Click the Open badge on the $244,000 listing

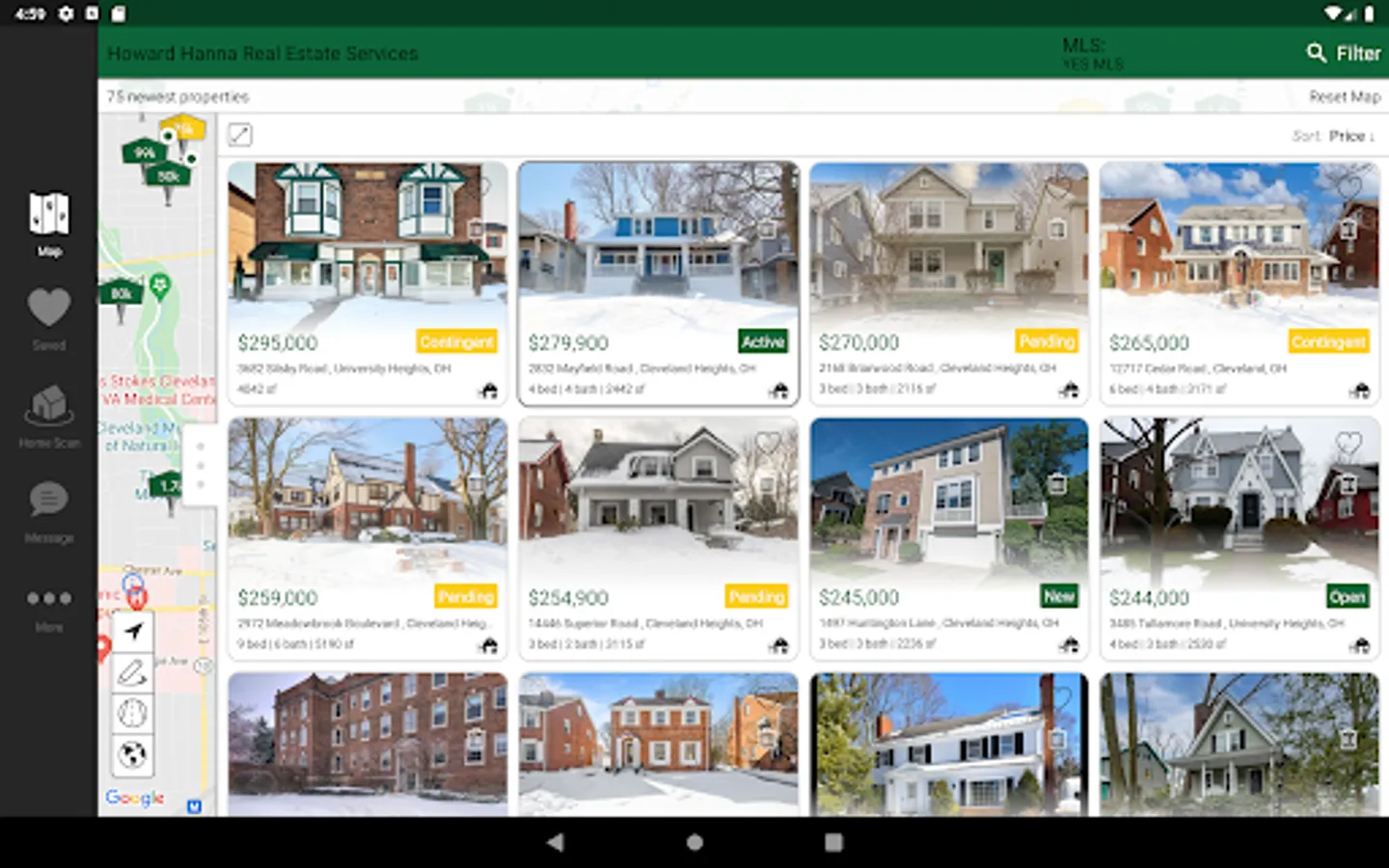pos(1348,596)
